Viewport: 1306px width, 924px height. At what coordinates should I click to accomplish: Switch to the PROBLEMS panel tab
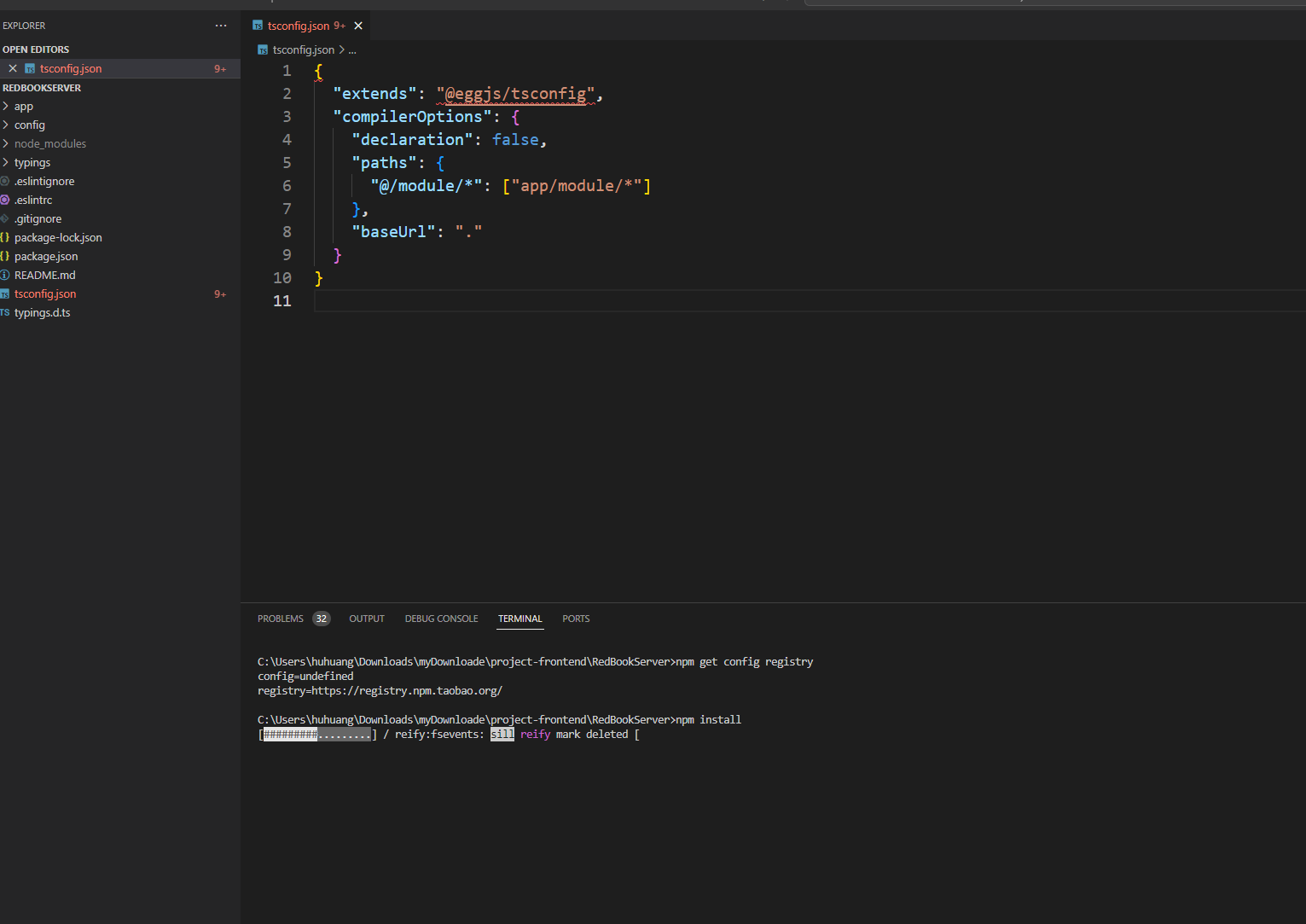point(281,619)
